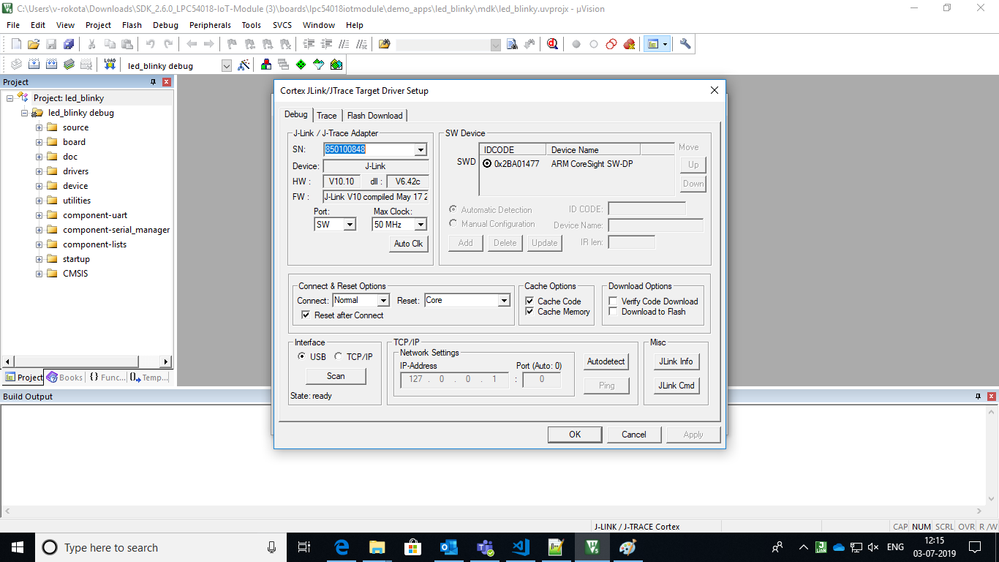Click the Cancel button
The width and height of the screenshot is (999, 562).
(x=634, y=435)
